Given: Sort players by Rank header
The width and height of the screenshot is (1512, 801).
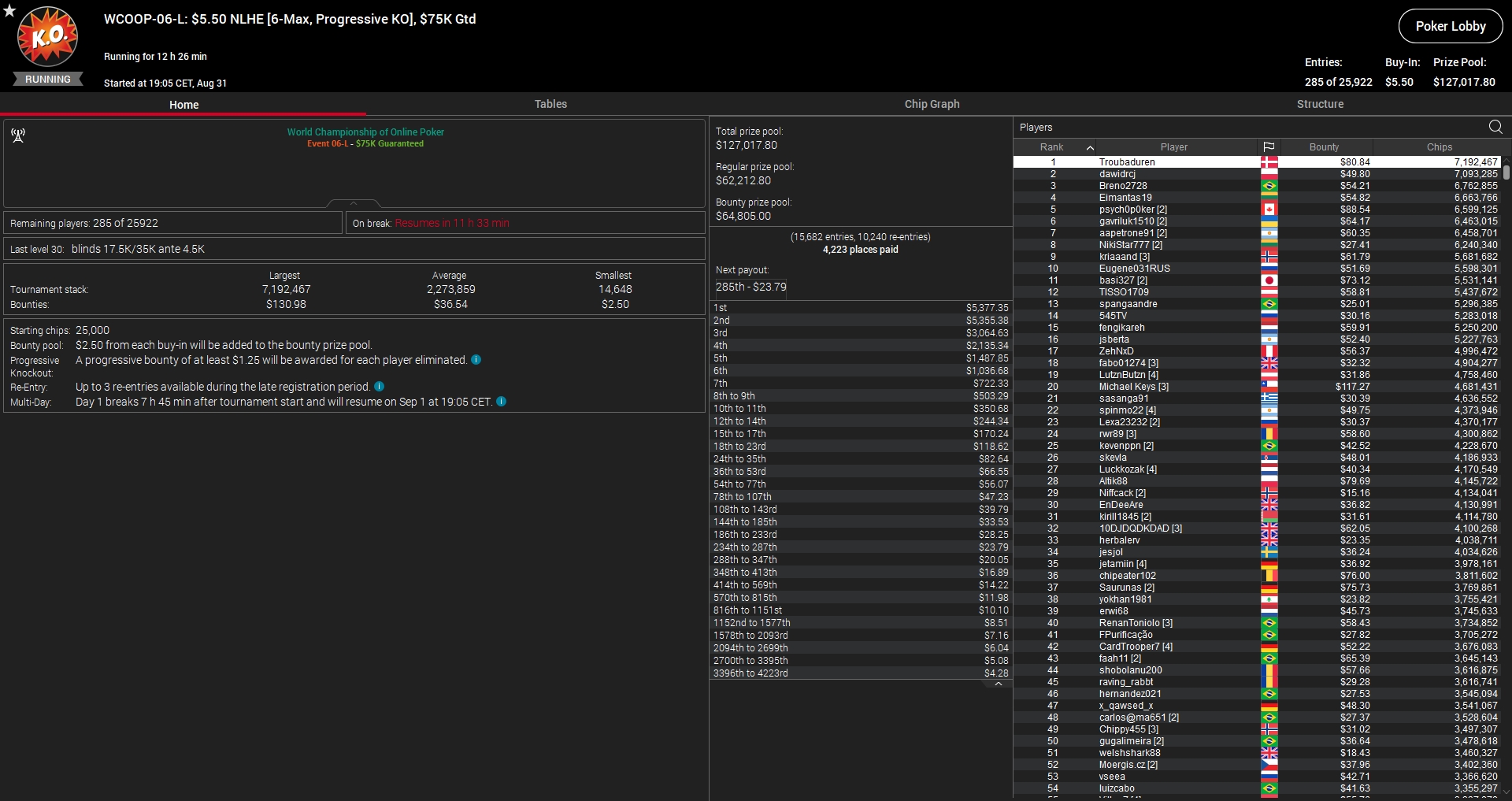Looking at the screenshot, I should point(1051,147).
